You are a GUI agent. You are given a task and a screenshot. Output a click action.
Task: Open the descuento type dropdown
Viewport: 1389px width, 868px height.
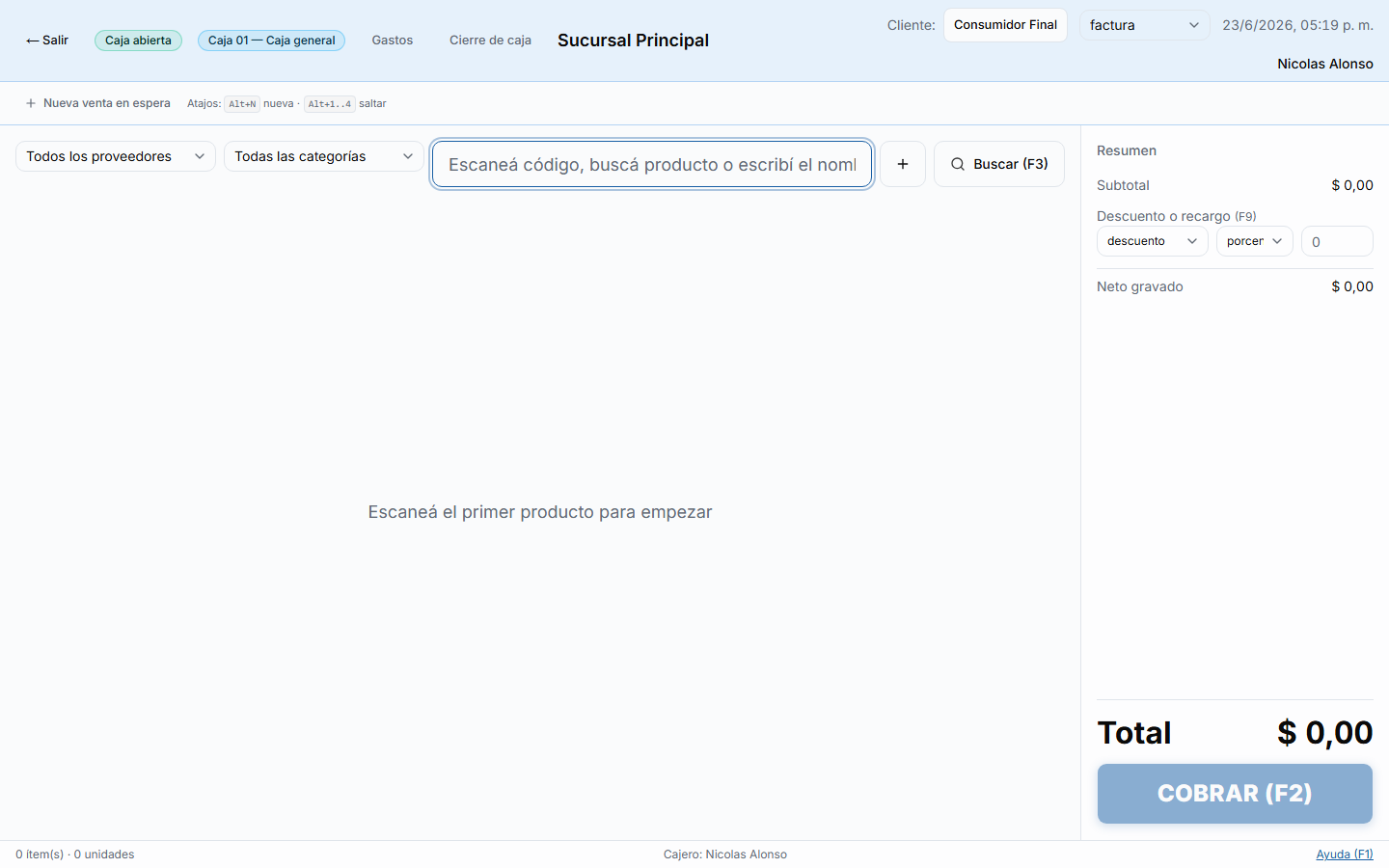1152,241
